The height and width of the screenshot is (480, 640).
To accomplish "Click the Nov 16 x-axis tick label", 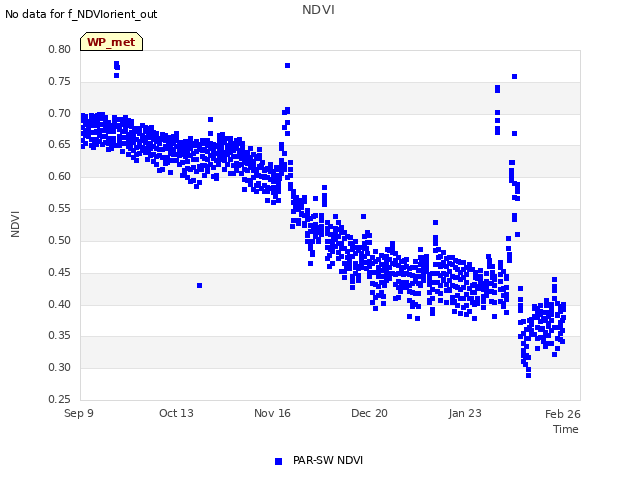I will (272, 413).
